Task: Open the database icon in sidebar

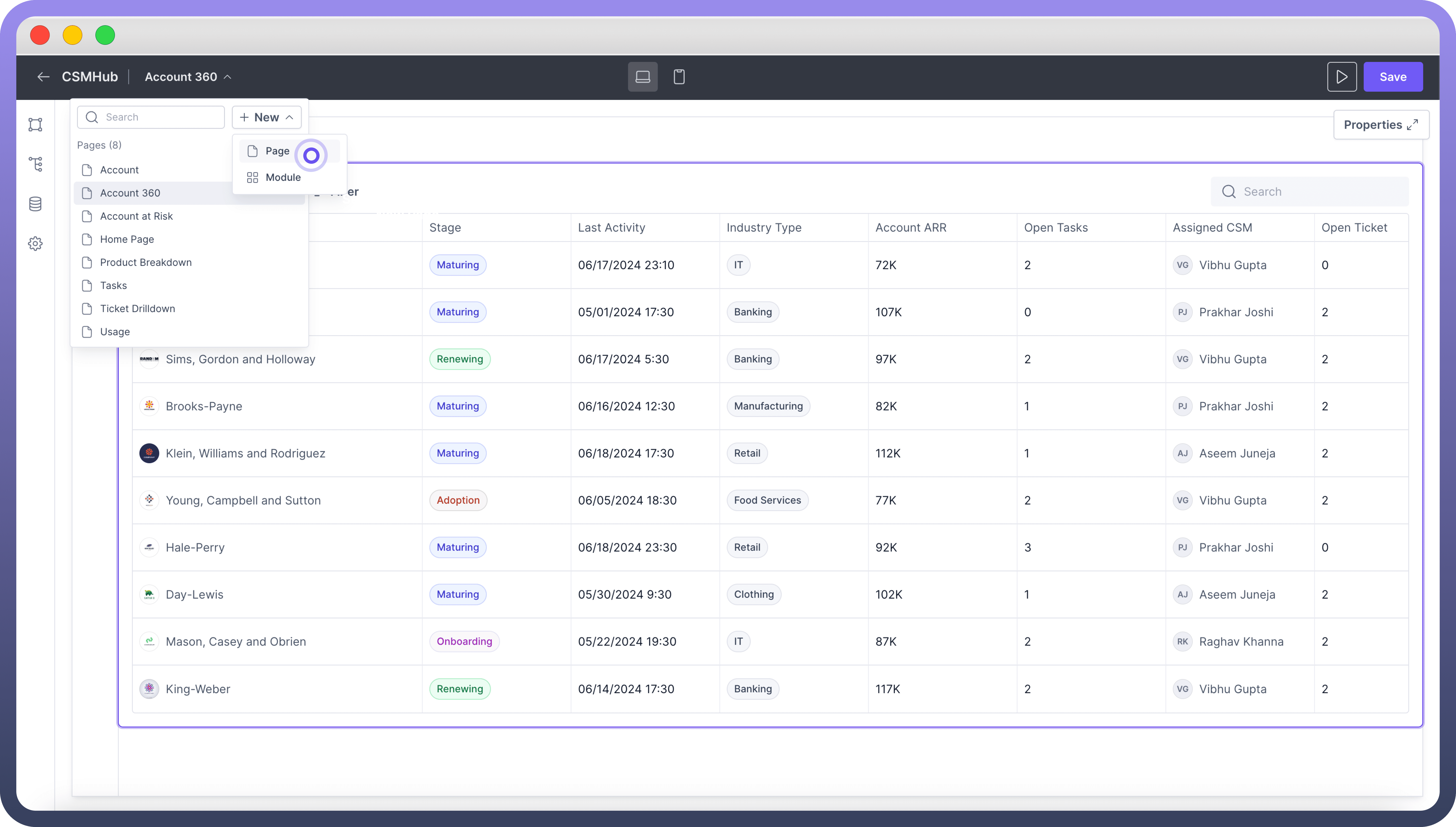Action: point(35,204)
